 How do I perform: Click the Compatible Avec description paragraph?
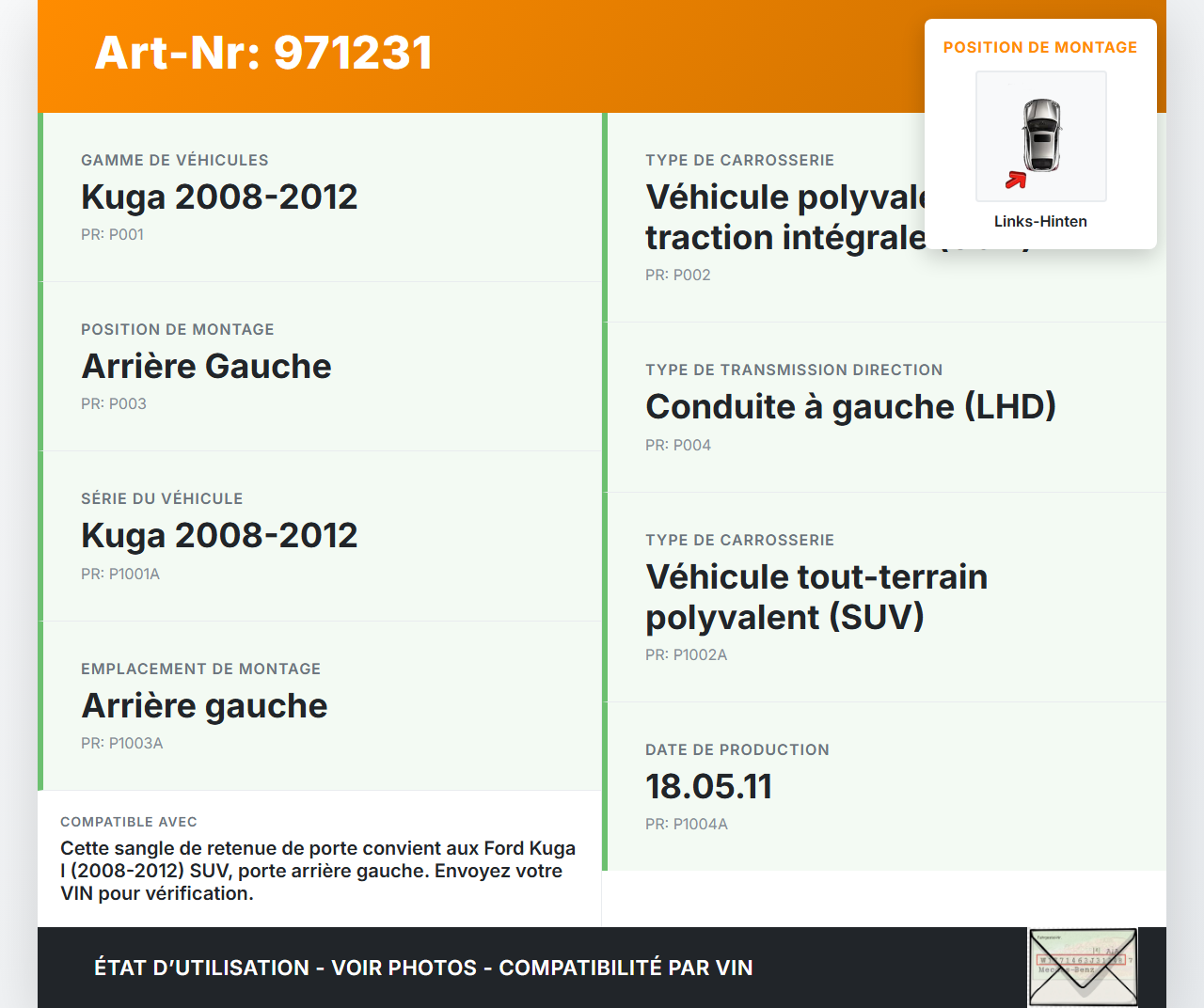318,871
